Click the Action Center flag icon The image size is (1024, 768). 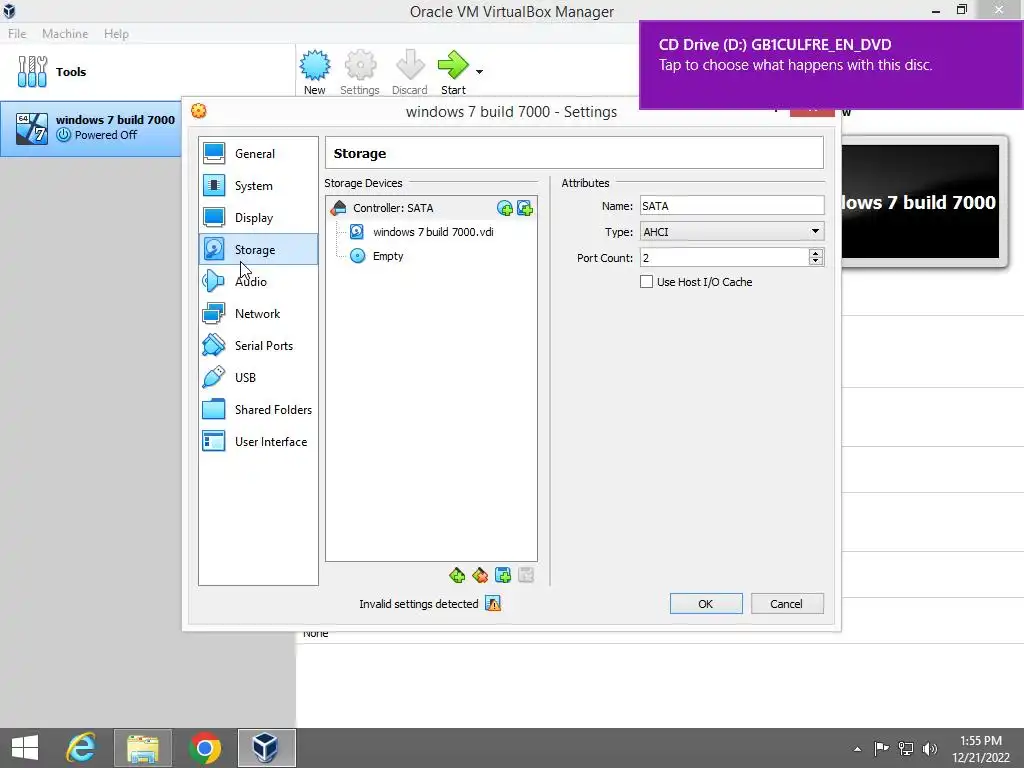point(881,748)
